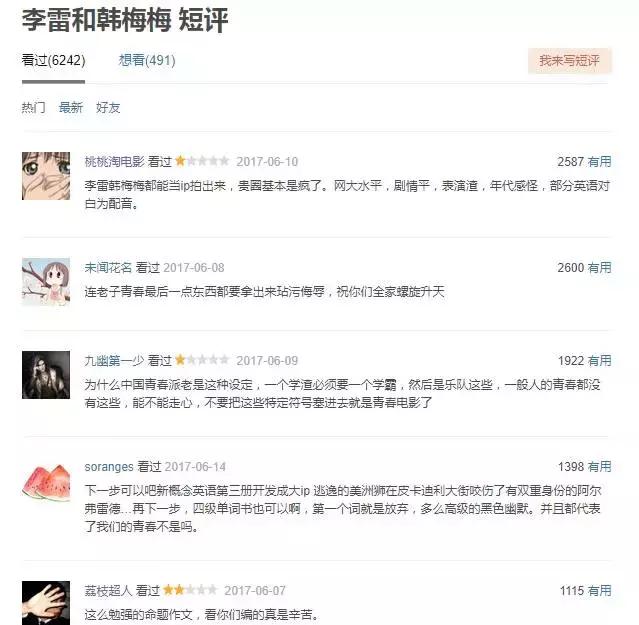639x625 pixels.
Task: Visit 桃桃淘电影's user profile link
Action: (x=114, y=161)
